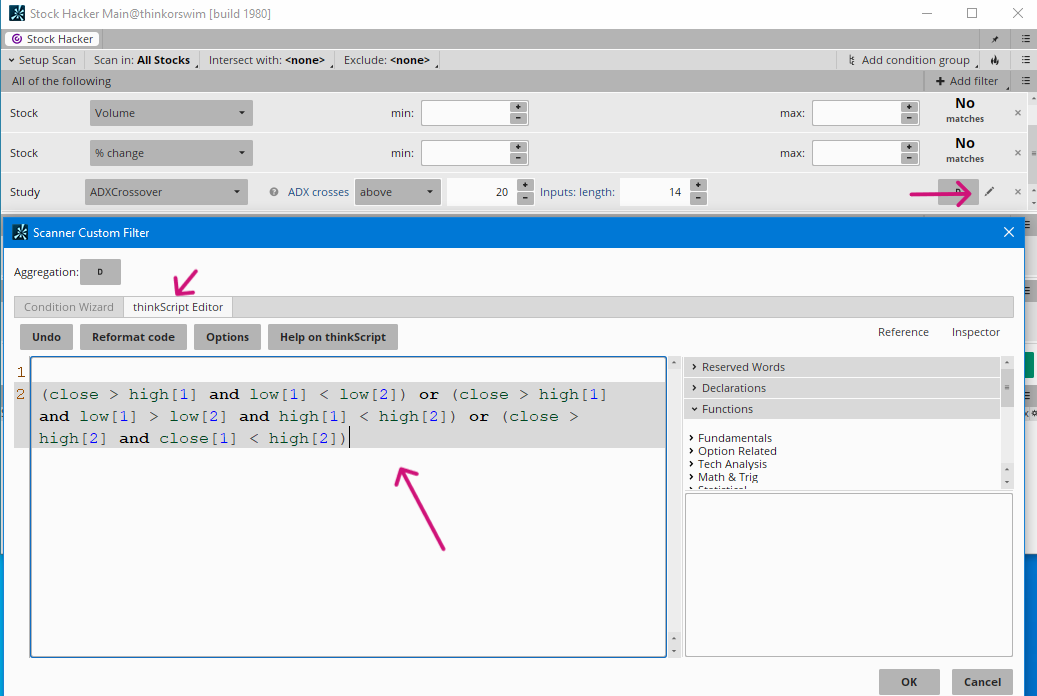Screen dimensions: 1037x696
Task: Click the code editor vertical scrollbar
Action: [x=675, y=507]
